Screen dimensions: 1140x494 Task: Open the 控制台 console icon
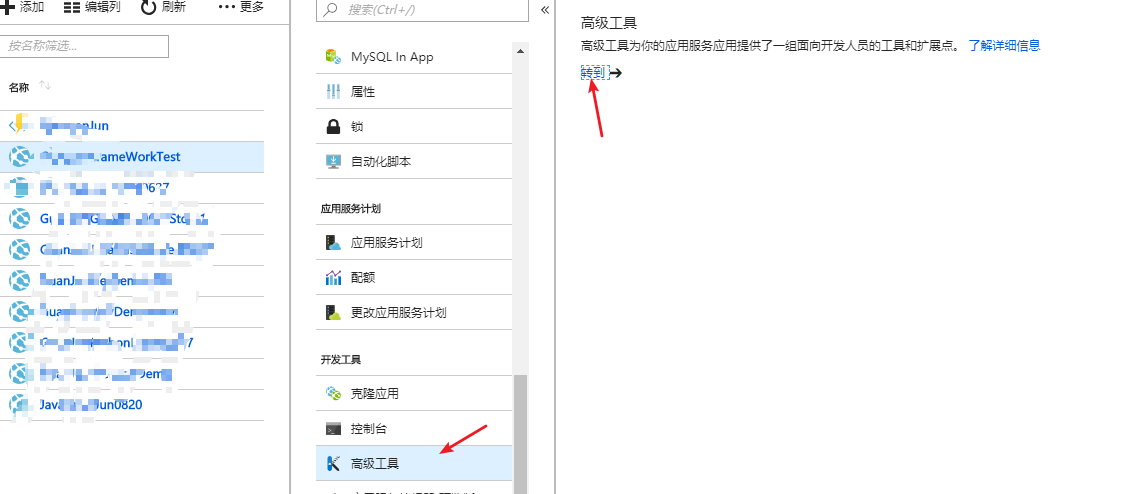[x=333, y=429]
